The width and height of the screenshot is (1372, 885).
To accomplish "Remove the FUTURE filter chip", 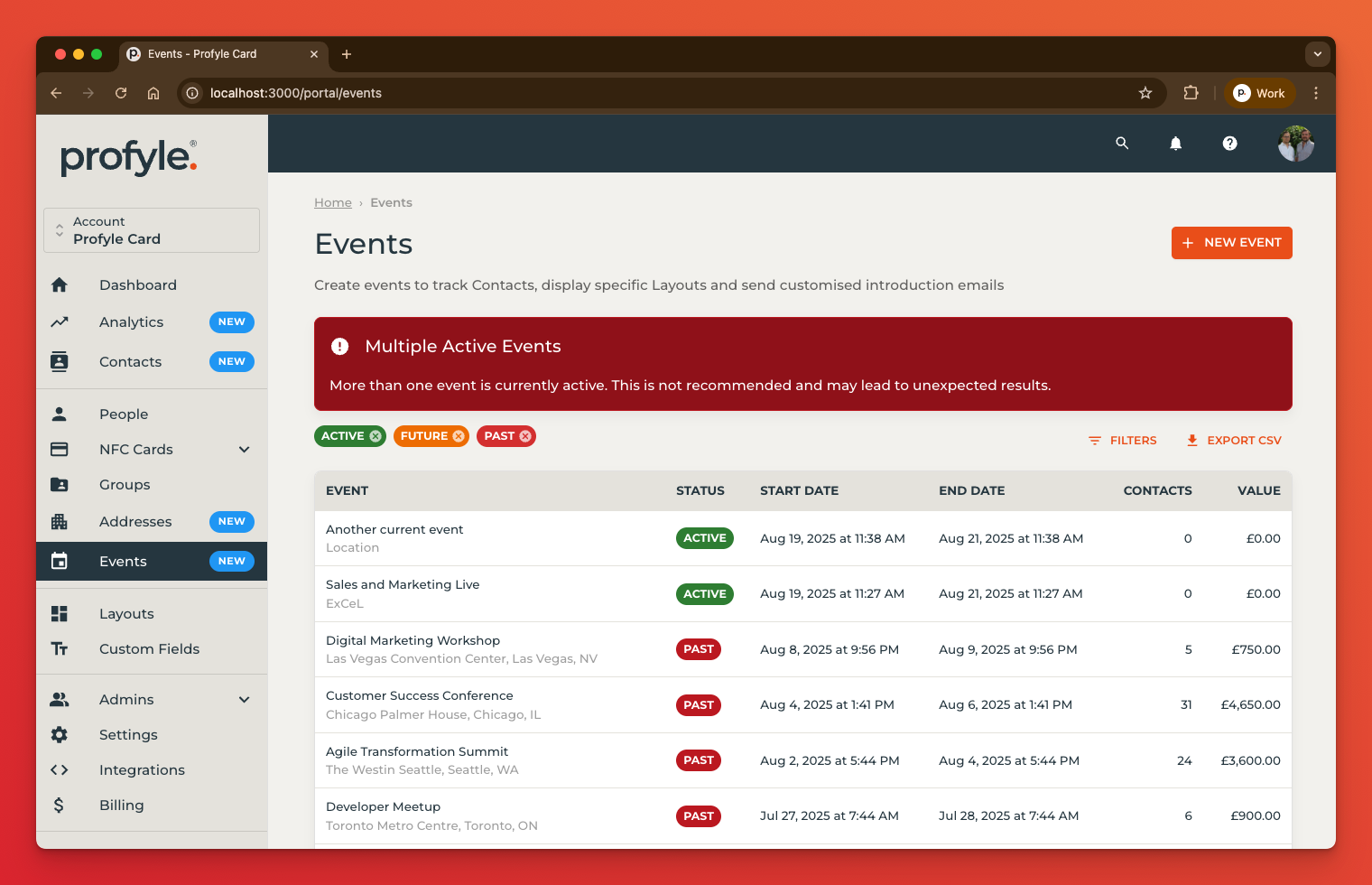I will click(459, 436).
